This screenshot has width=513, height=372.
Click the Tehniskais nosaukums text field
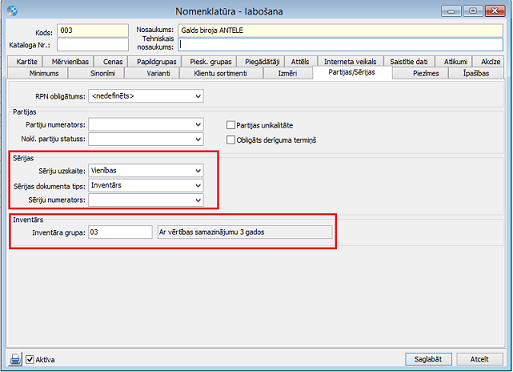pos(340,45)
